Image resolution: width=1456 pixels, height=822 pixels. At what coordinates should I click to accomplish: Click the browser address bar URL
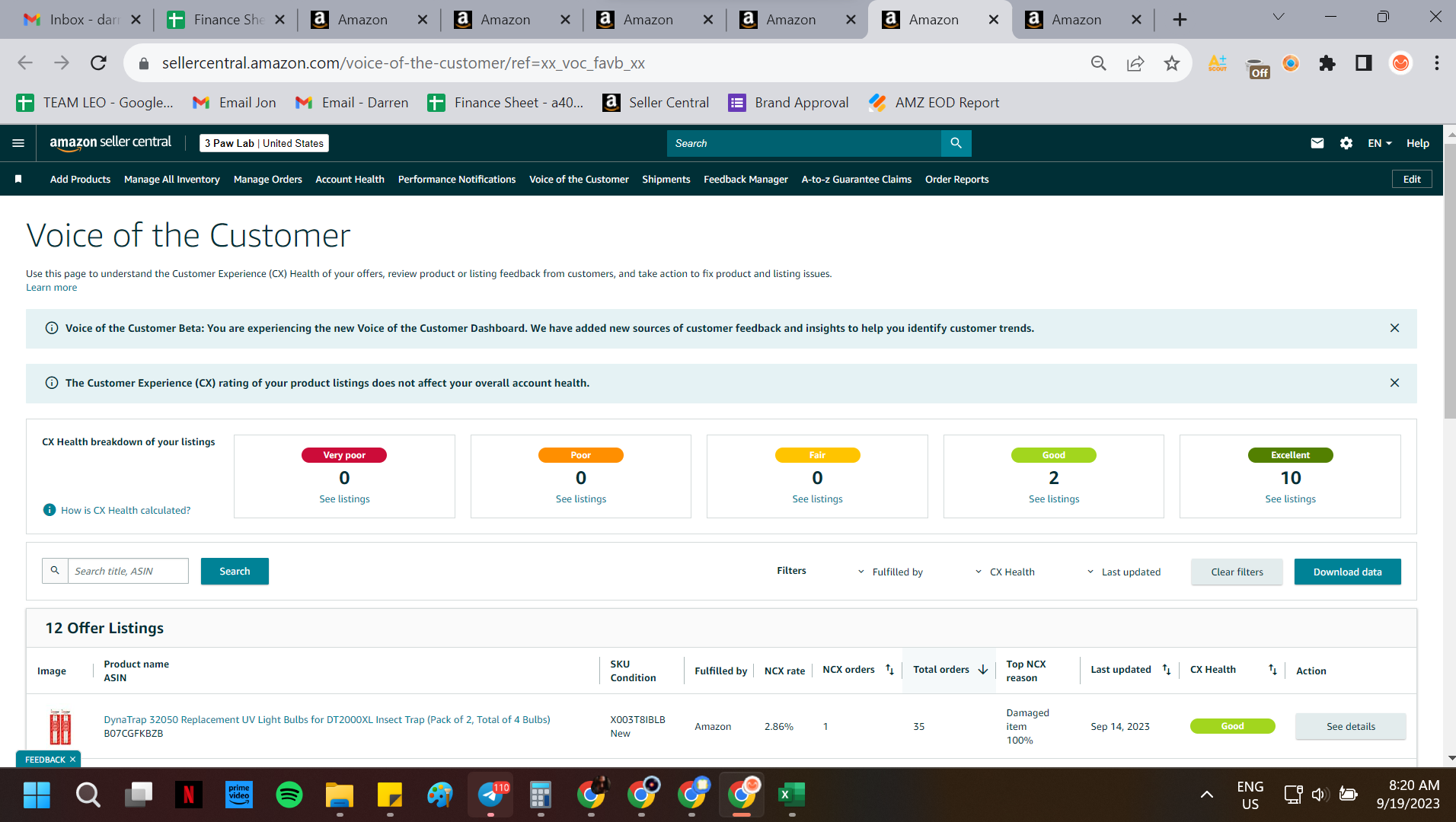click(x=404, y=63)
